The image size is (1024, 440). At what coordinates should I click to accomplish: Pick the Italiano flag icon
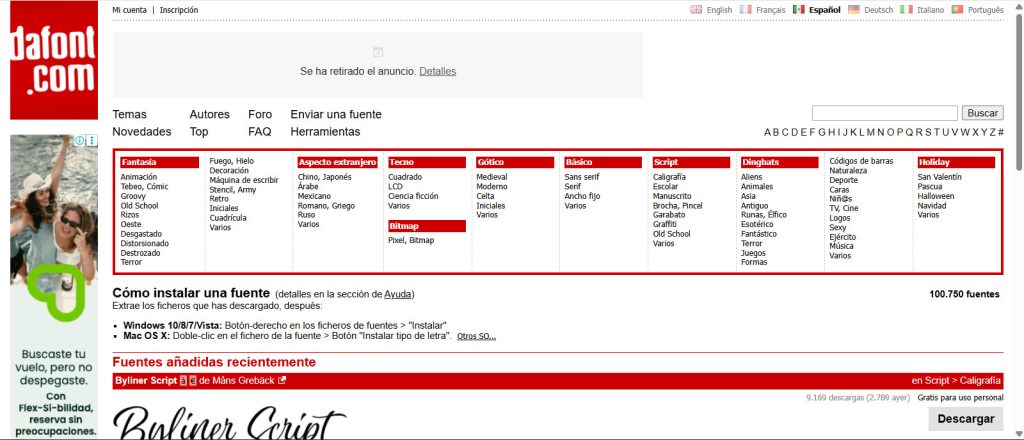(906, 10)
